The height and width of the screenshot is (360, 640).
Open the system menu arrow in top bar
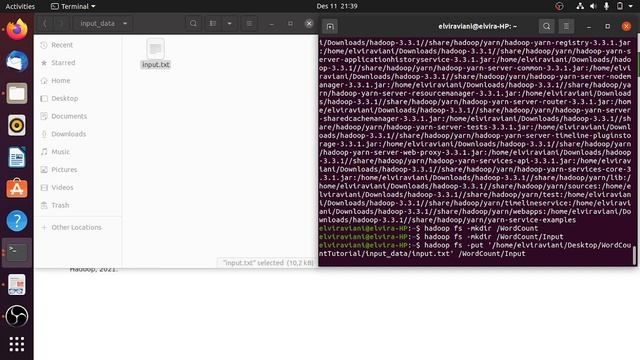[x=631, y=6]
